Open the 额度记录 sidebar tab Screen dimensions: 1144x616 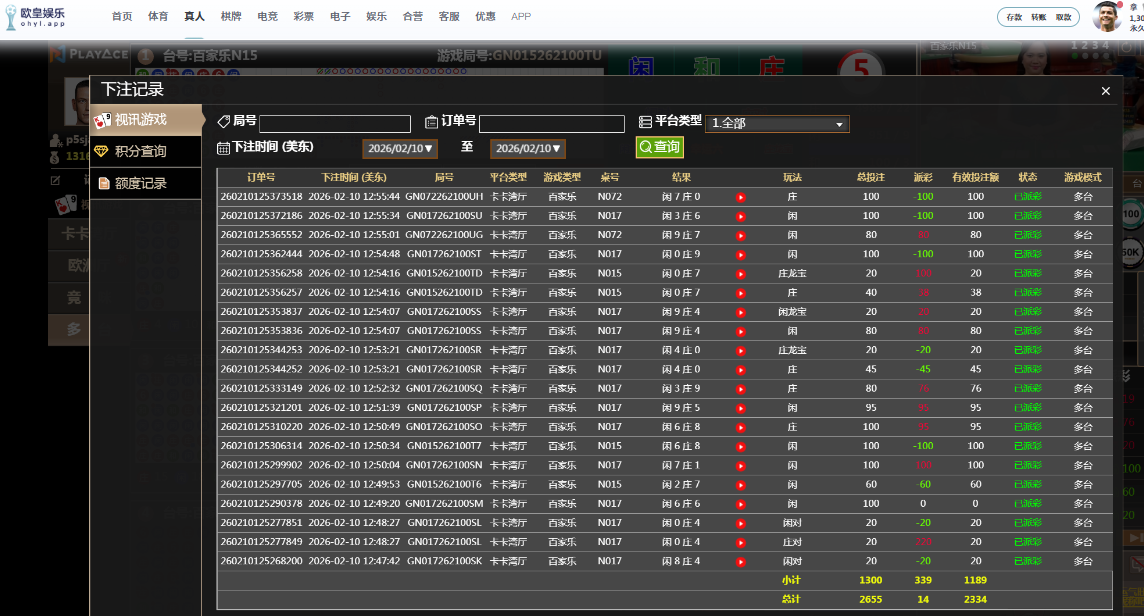[145, 184]
